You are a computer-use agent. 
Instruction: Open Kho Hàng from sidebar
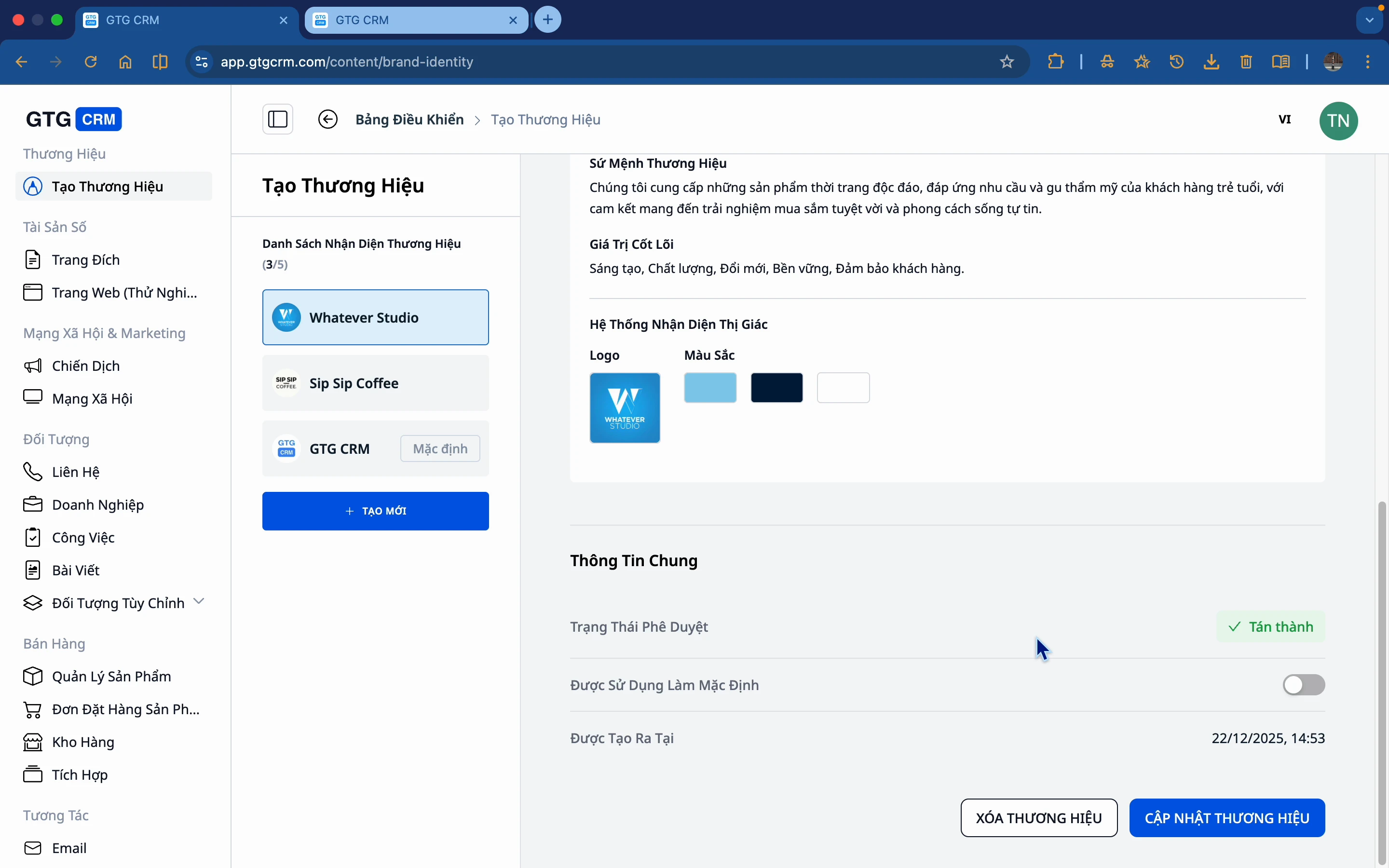(x=82, y=742)
